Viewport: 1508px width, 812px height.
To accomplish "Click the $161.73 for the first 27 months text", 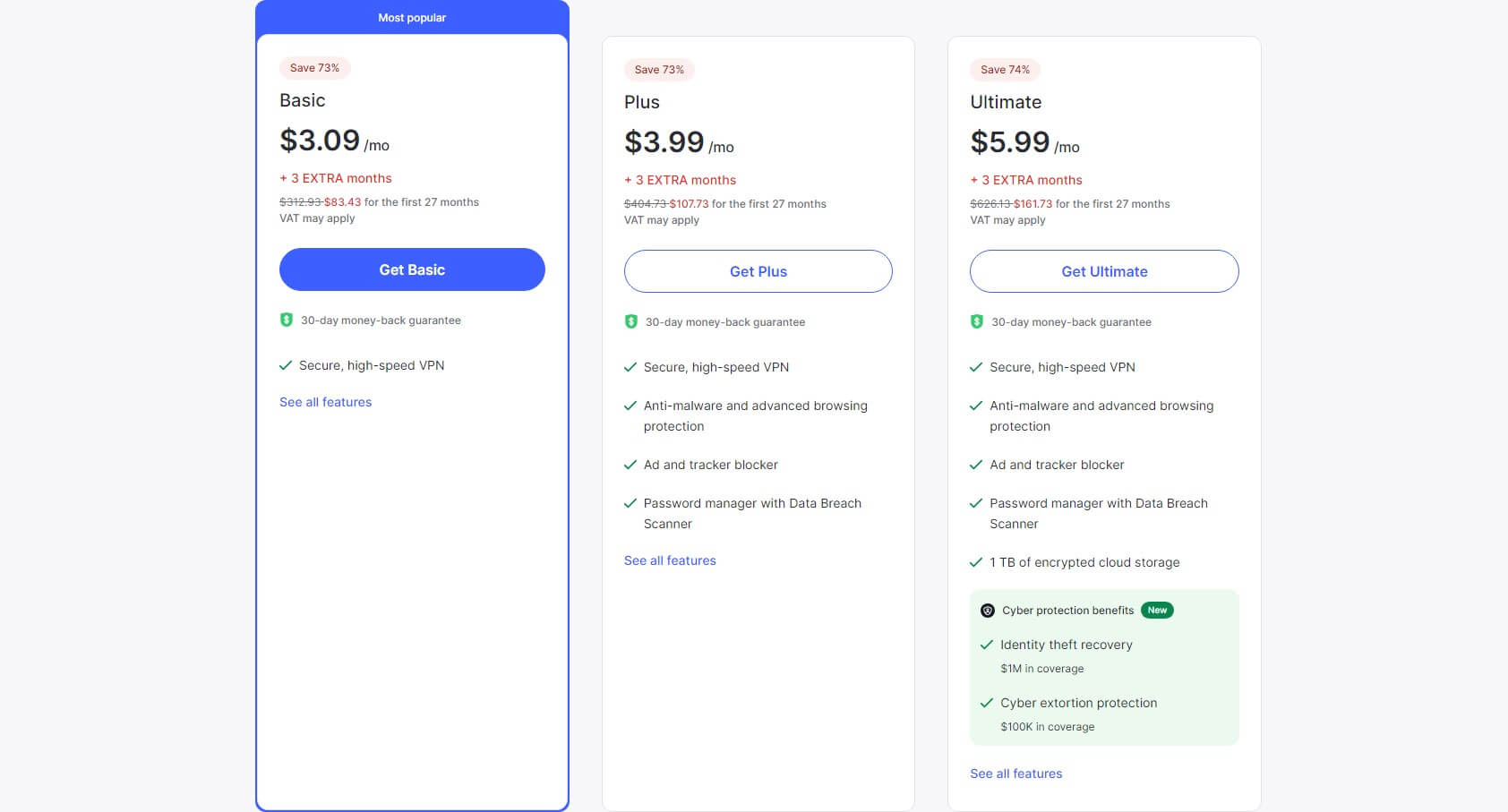I will 1092,204.
